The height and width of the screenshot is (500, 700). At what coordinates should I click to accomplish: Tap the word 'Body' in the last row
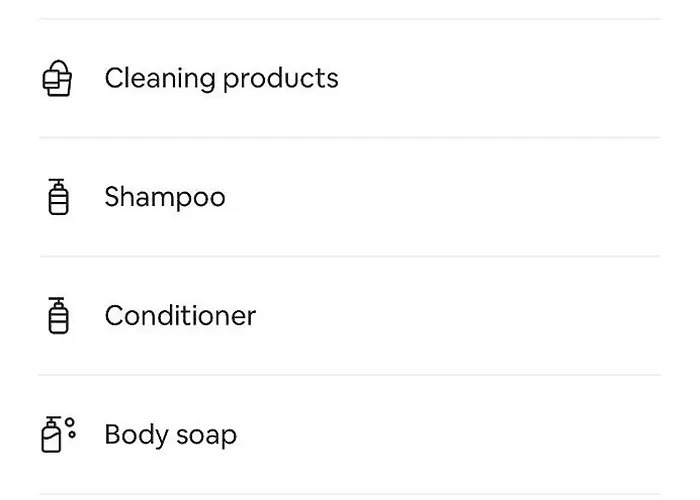point(133,435)
